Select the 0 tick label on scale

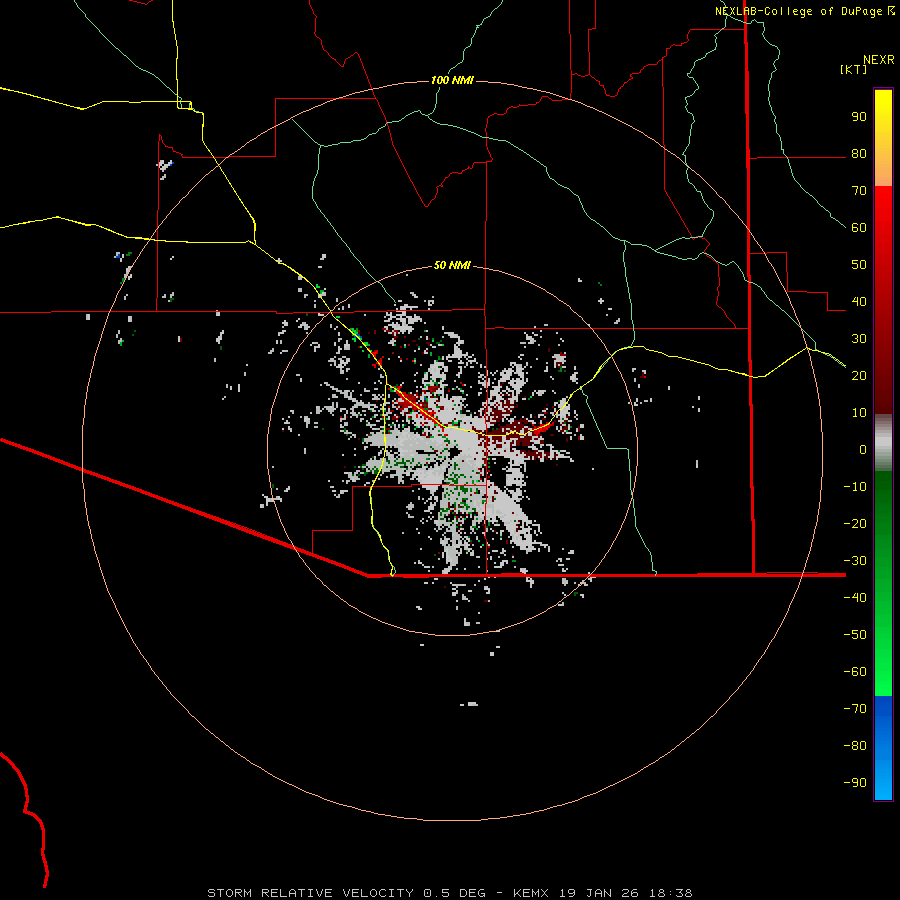click(863, 450)
